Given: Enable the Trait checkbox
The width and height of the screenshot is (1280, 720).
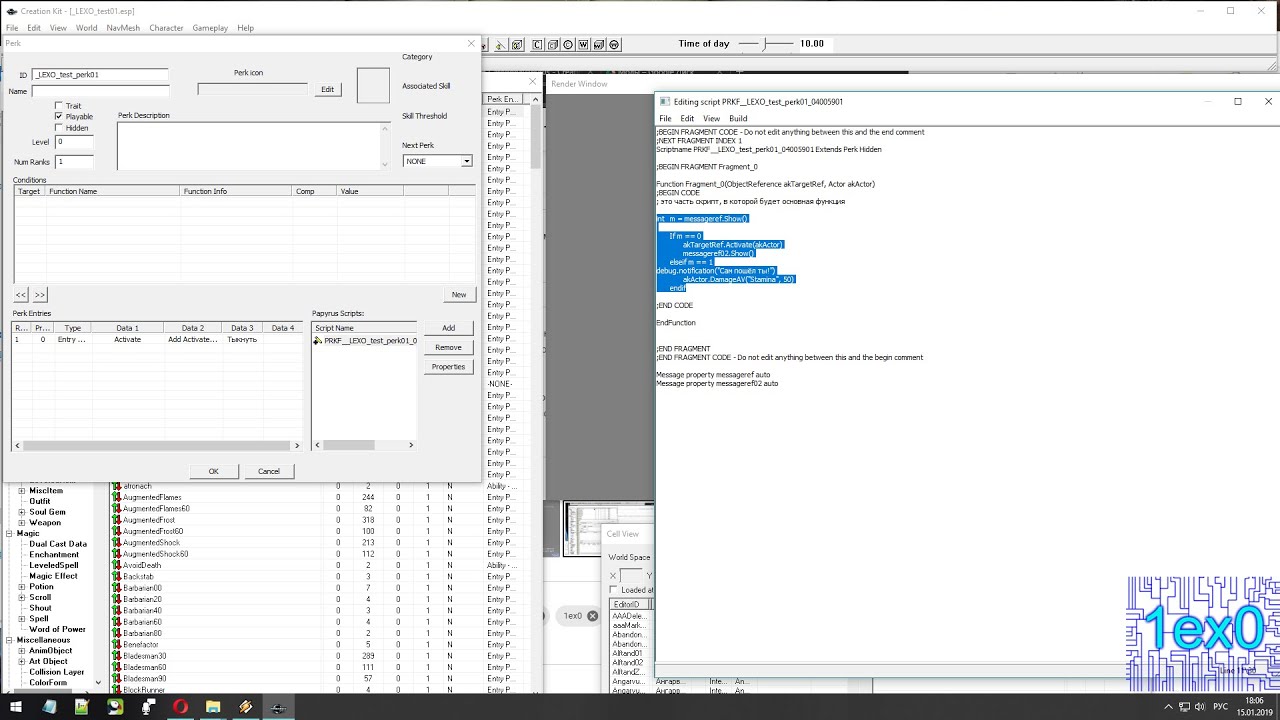Looking at the screenshot, I should (x=59, y=106).
